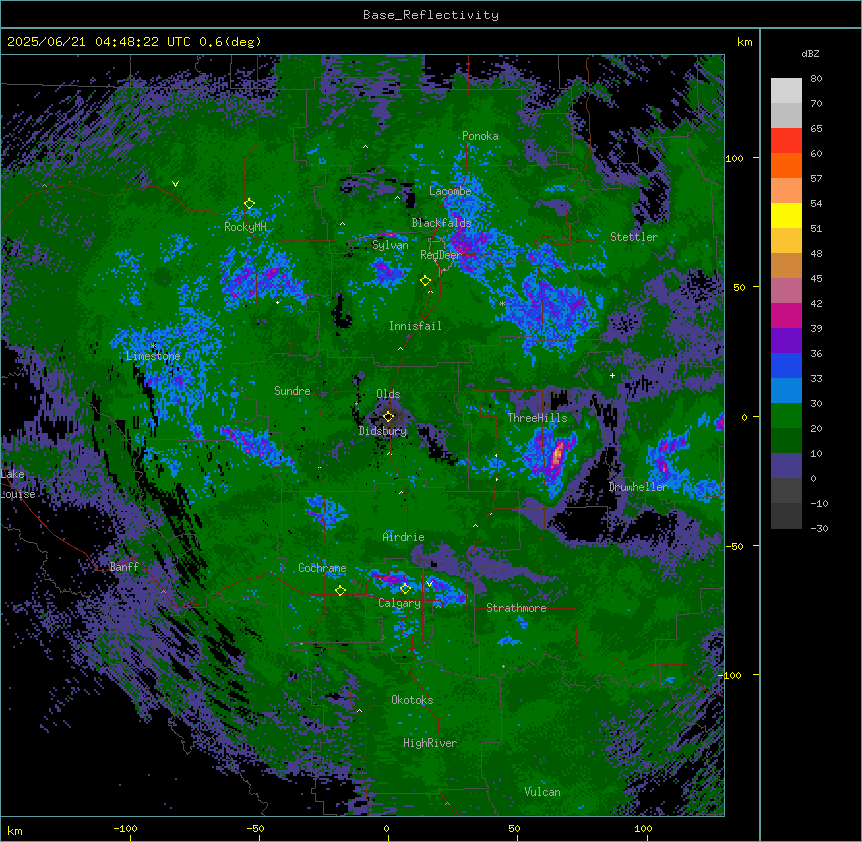The image size is (862, 842).
Task: Click the Ponoka city label
Action: pyautogui.click(x=480, y=136)
